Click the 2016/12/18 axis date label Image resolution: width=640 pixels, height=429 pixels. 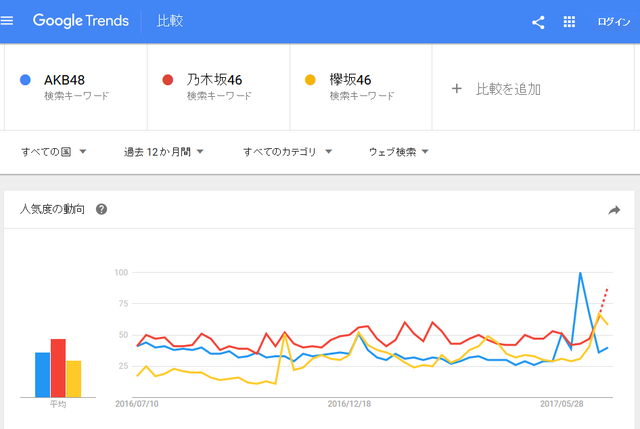point(349,404)
